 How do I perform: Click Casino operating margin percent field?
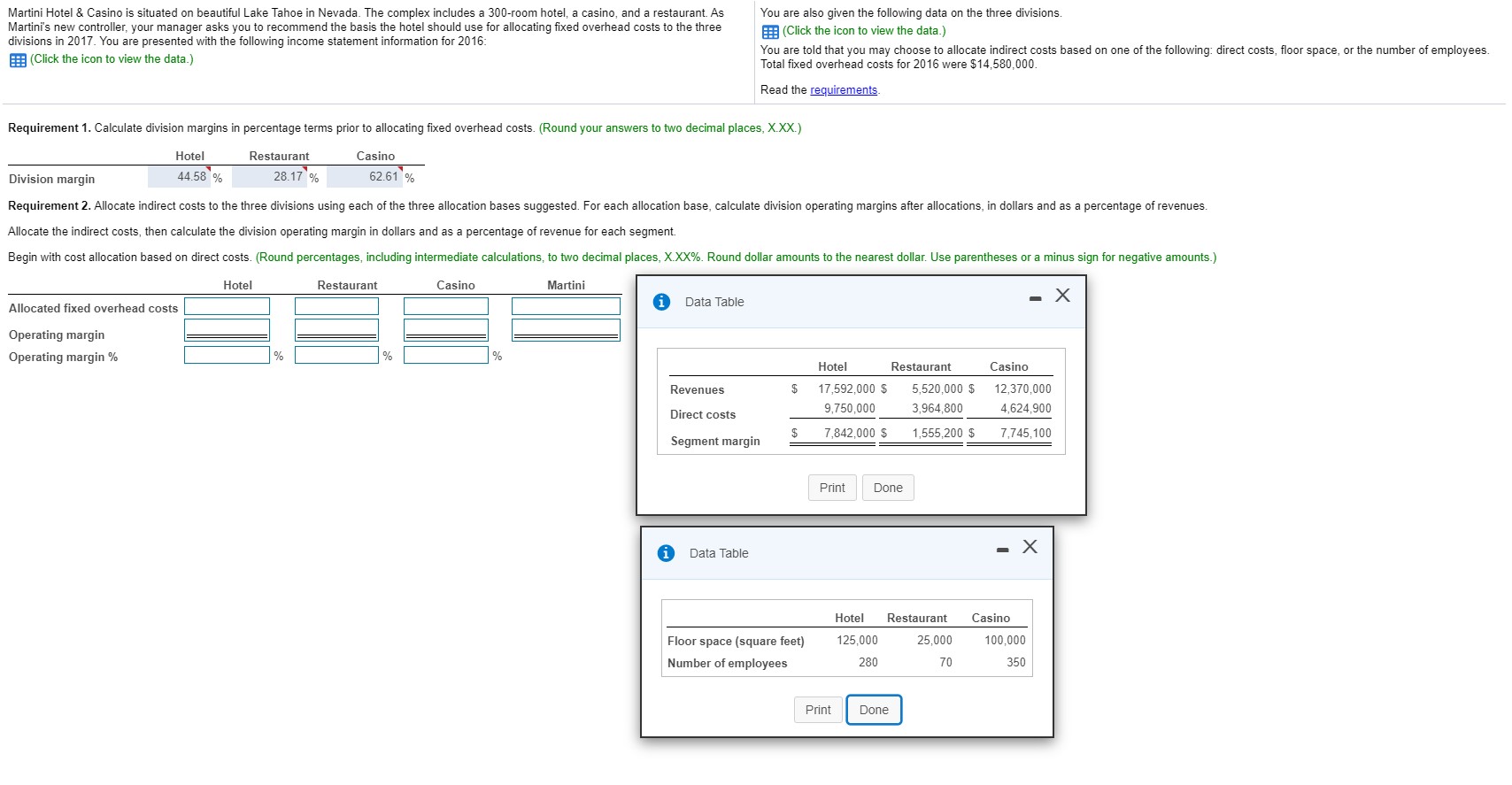pos(446,355)
